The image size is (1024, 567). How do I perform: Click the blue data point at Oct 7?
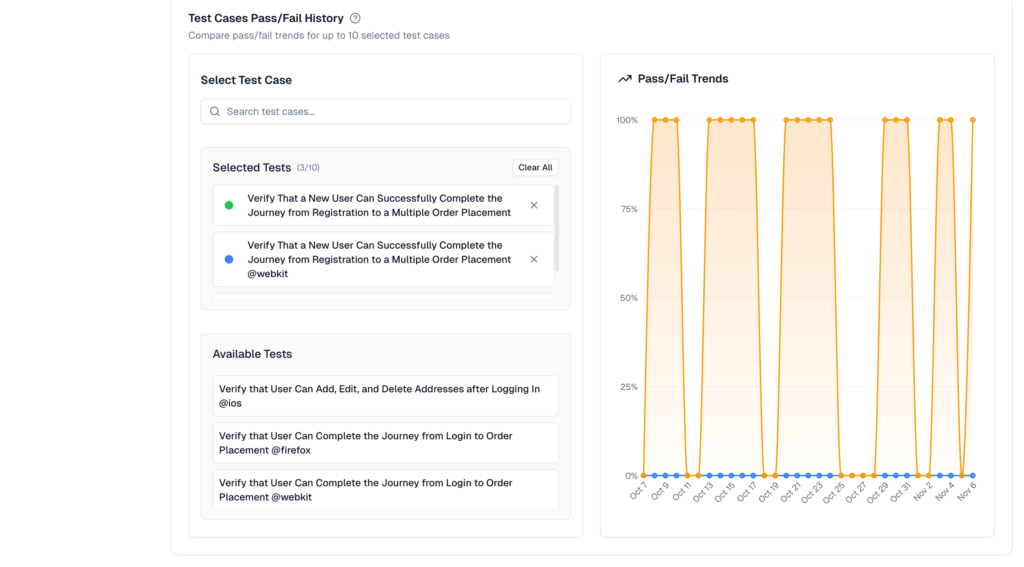pyautogui.click(x=644, y=476)
